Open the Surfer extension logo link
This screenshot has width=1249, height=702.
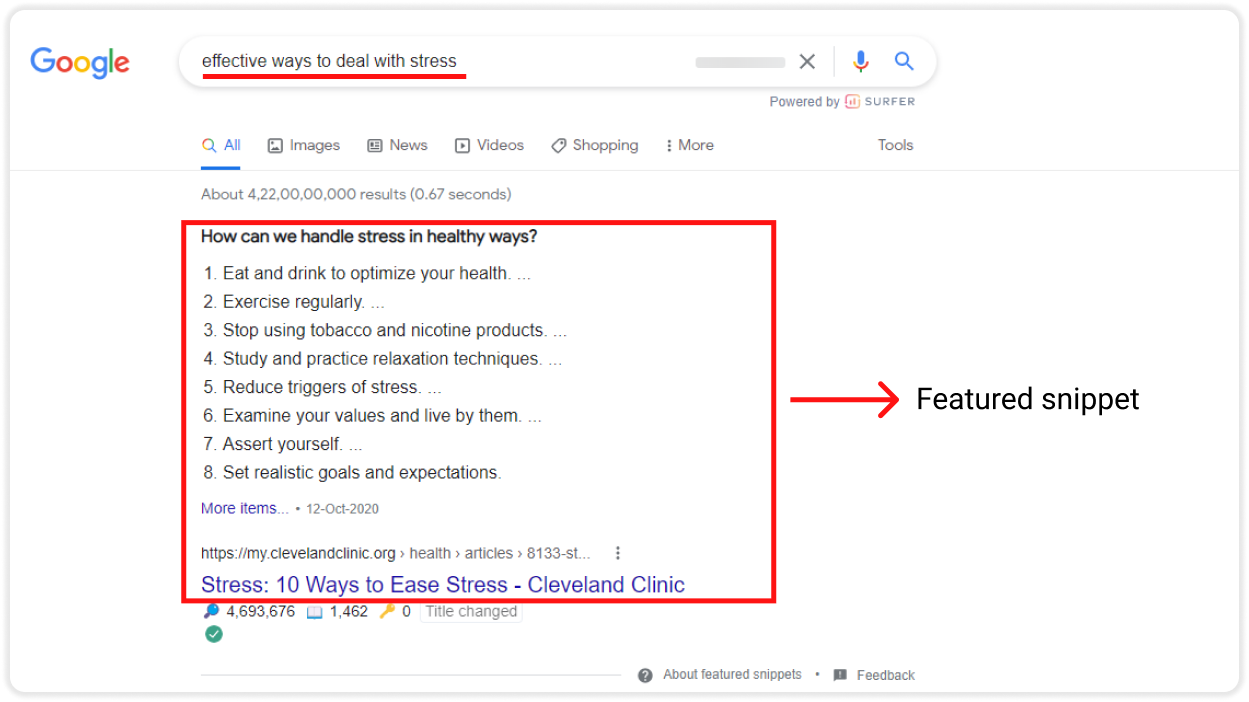point(880,101)
